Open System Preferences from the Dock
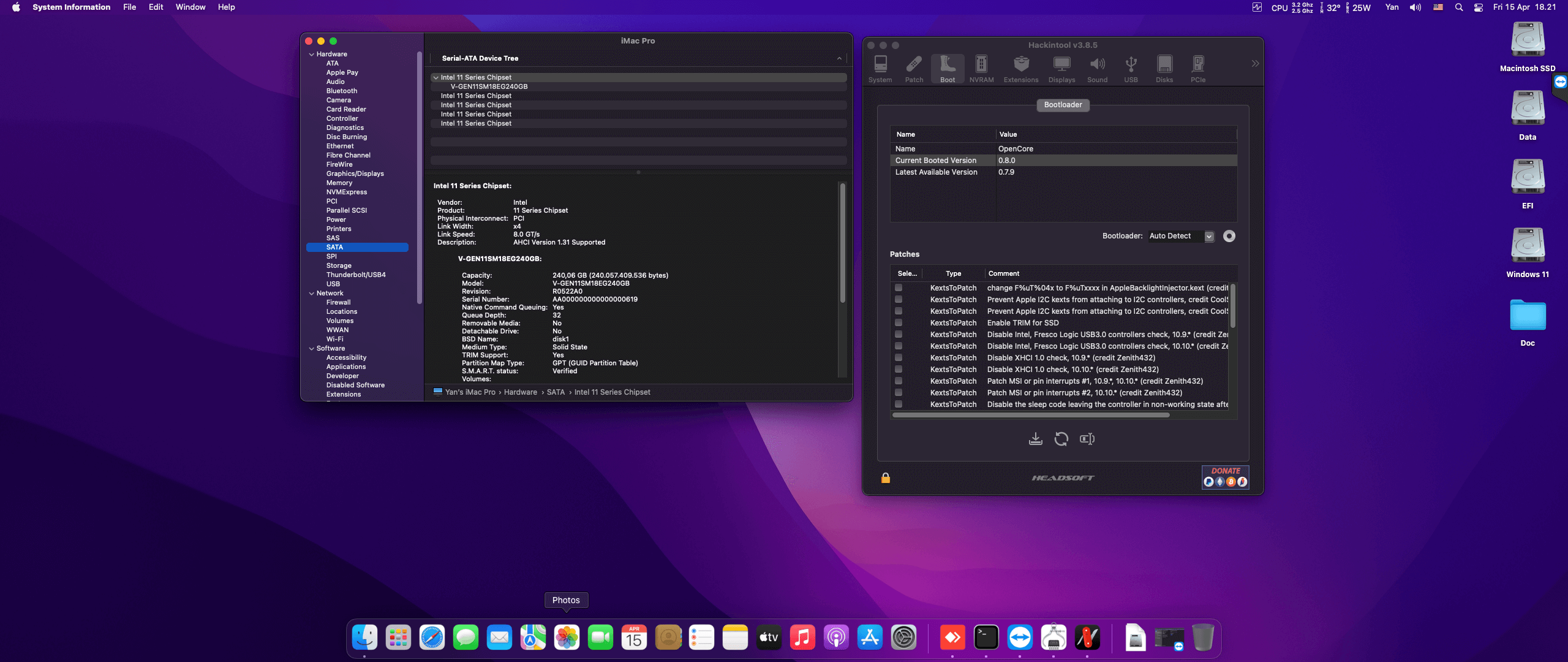1568x662 pixels. click(903, 637)
